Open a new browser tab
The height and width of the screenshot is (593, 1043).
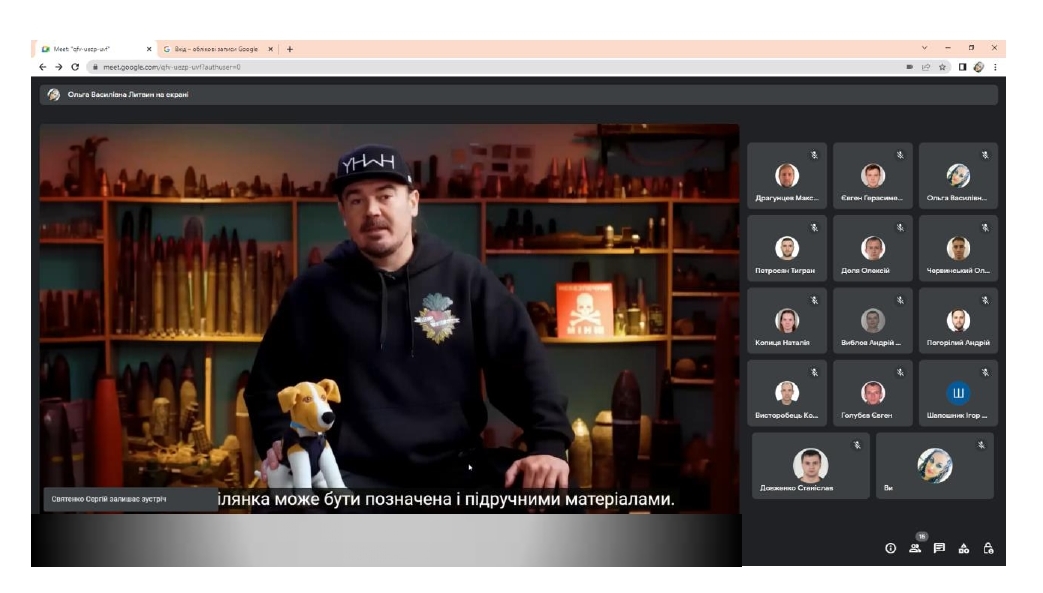[x=290, y=48]
